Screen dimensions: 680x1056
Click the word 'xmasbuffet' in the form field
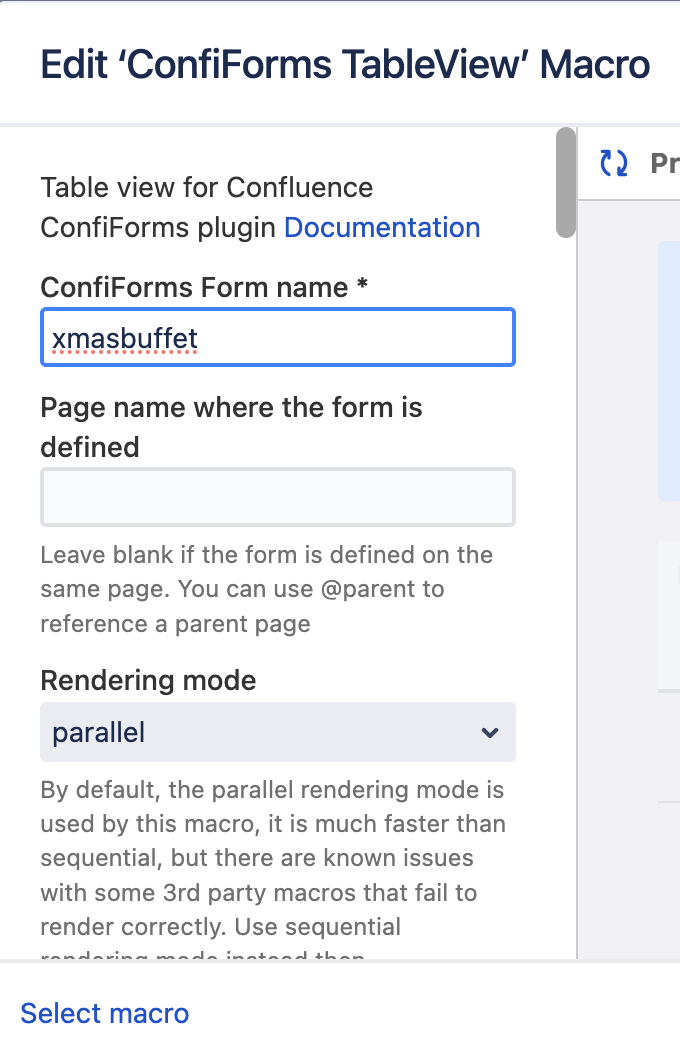click(x=125, y=339)
